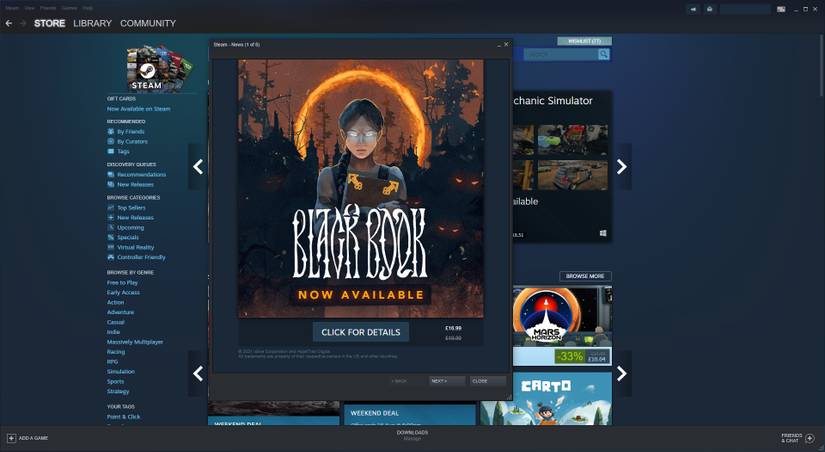
Task: Open the Friends menu
Action: click(x=48, y=8)
